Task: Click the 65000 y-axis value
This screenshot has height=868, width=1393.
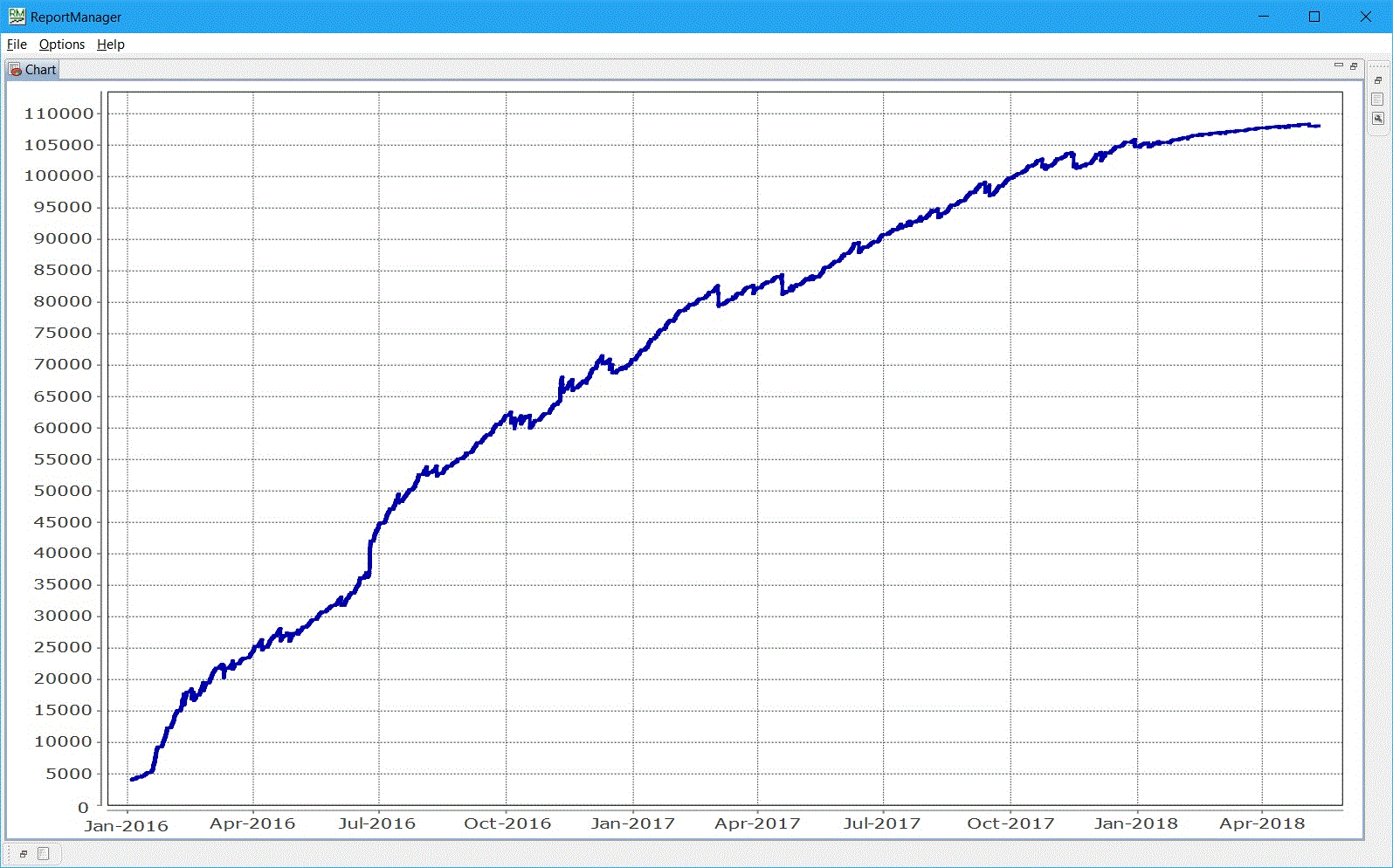Action: (x=63, y=396)
